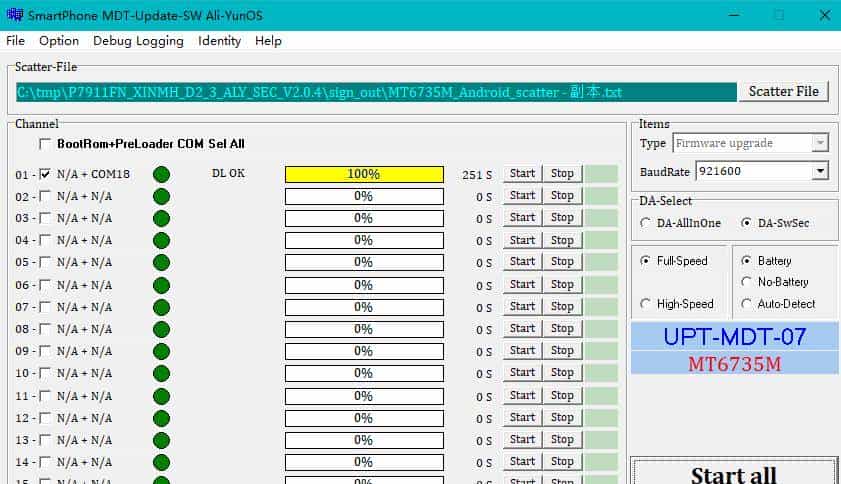
Task: Click the green status light on channel 05
Action: pos(161,263)
